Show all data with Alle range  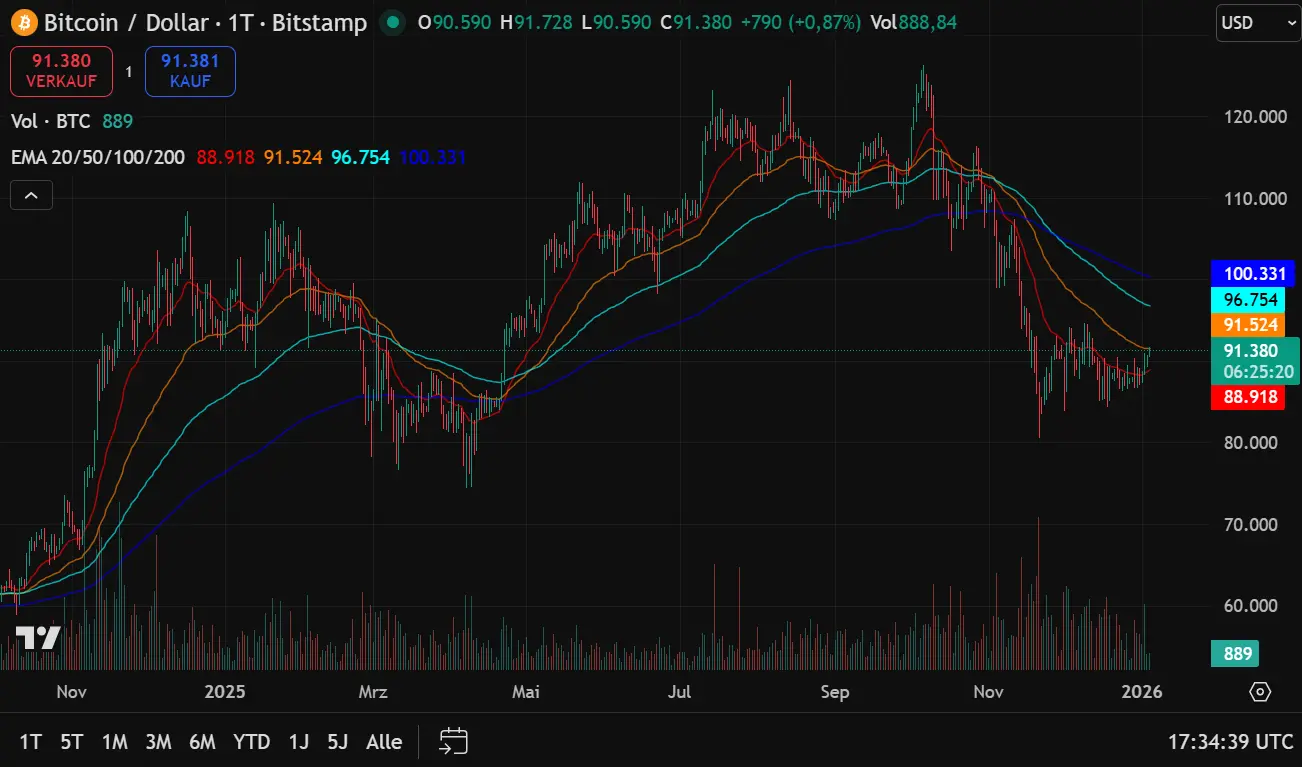coord(384,742)
